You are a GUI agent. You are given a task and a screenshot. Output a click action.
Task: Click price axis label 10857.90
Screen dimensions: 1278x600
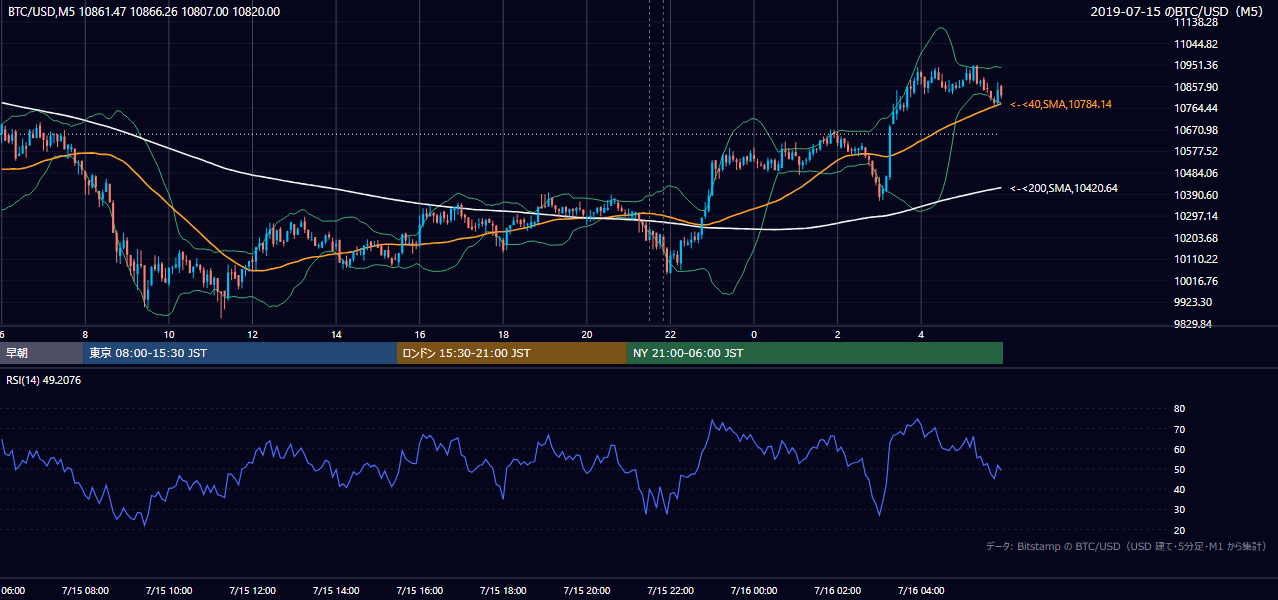[1195, 87]
